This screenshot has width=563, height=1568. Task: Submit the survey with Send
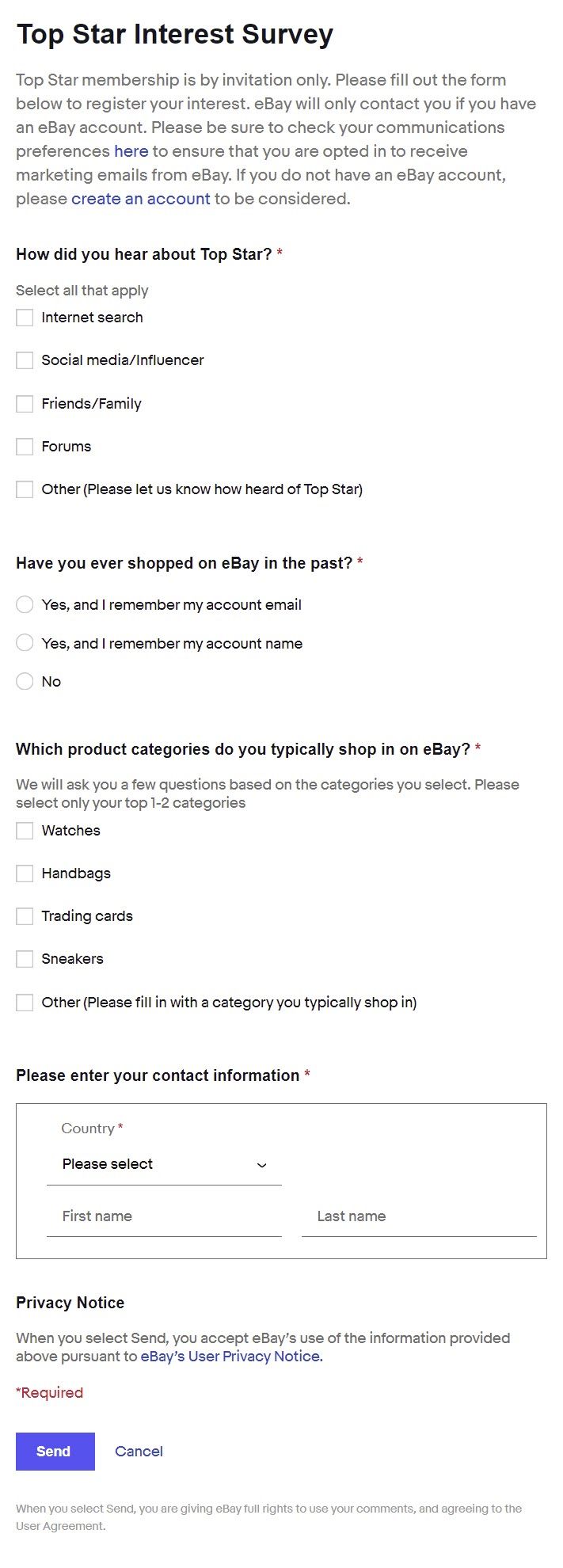click(55, 1452)
